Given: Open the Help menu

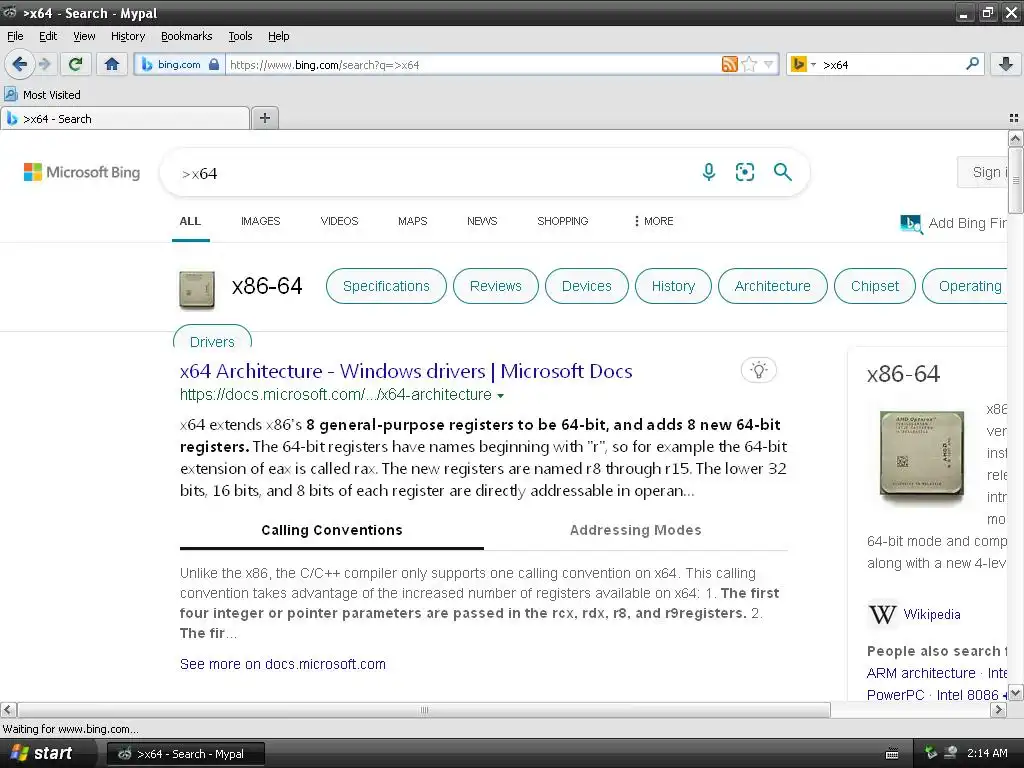Looking at the screenshot, I should 279,36.
